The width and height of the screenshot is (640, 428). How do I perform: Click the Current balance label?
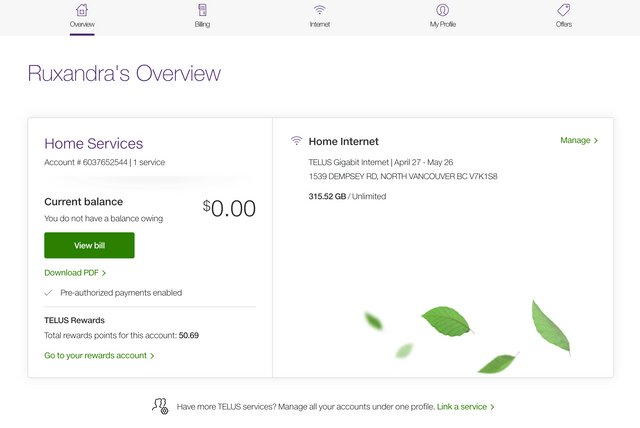84,202
